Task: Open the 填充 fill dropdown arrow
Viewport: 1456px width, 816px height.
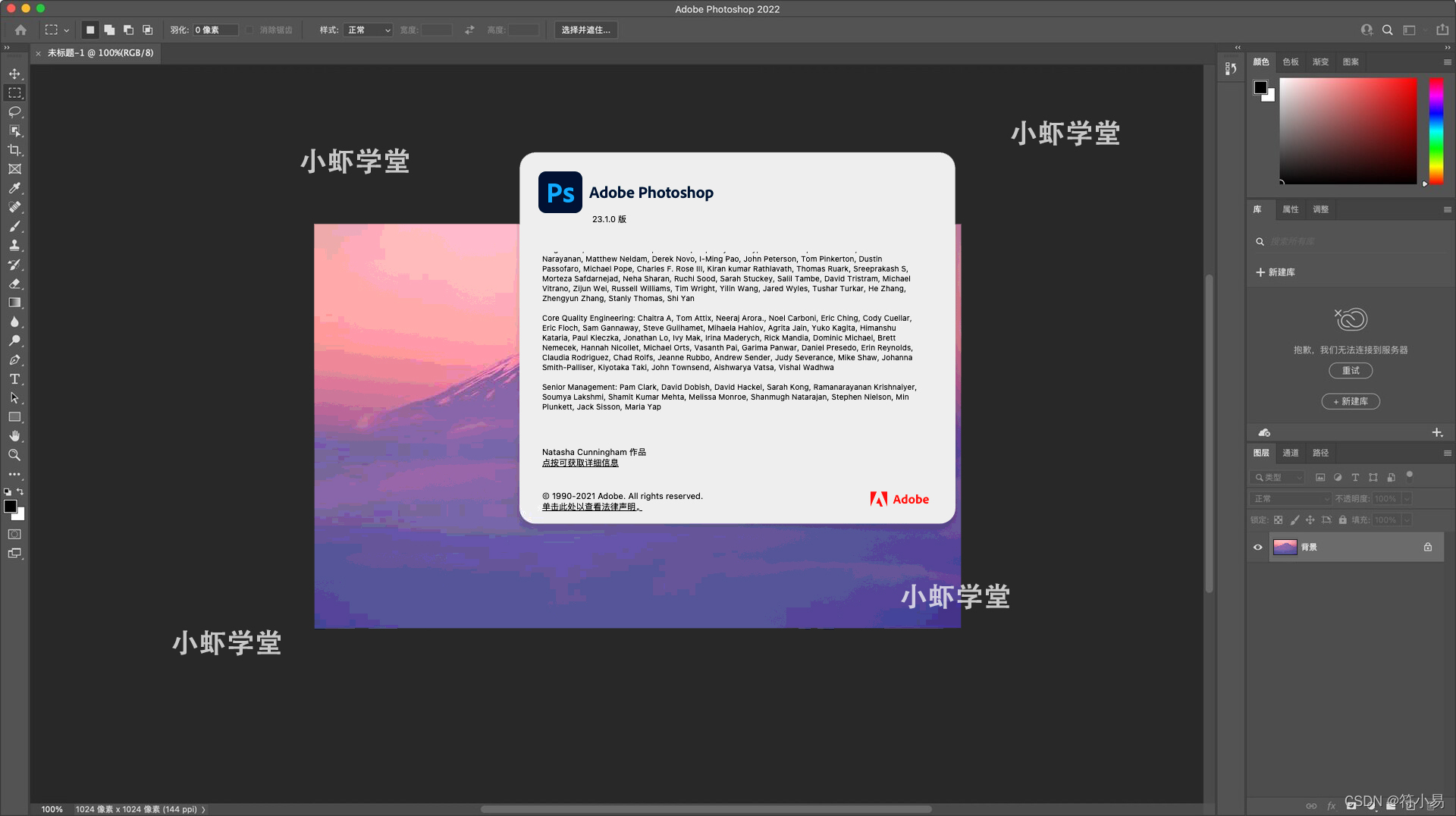Action: (1407, 519)
